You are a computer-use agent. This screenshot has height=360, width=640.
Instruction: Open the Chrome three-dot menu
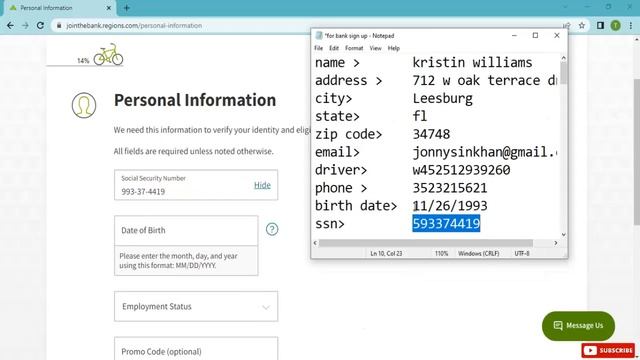tap(631, 25)
